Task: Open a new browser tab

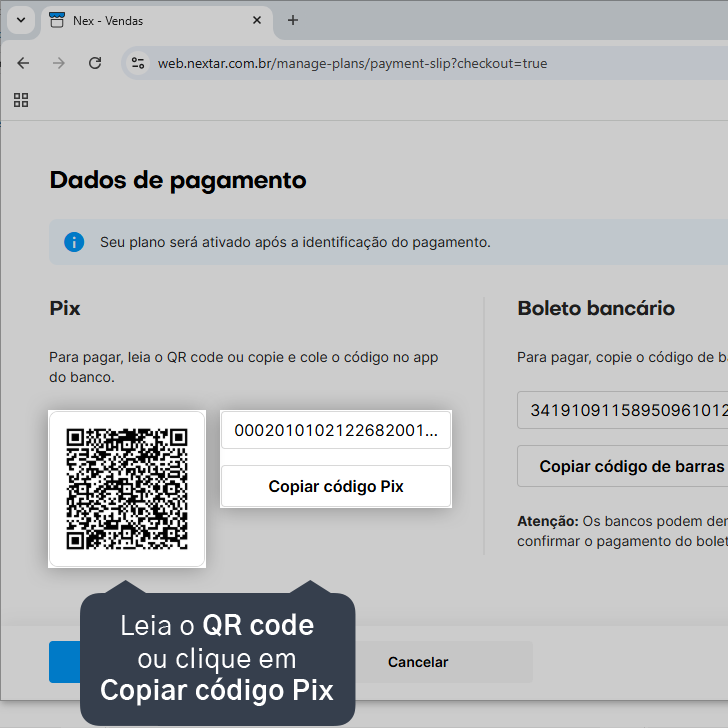Action: [x=293, y=20]
